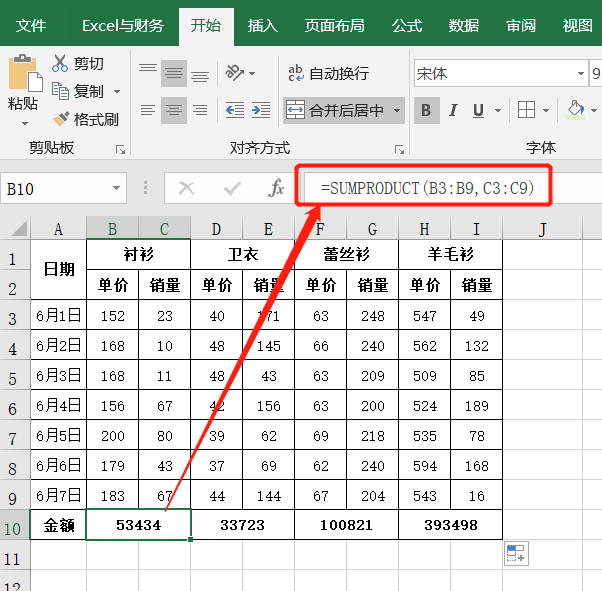Select column J header
This screenshot has height=591, width=602.
point(542,228)
